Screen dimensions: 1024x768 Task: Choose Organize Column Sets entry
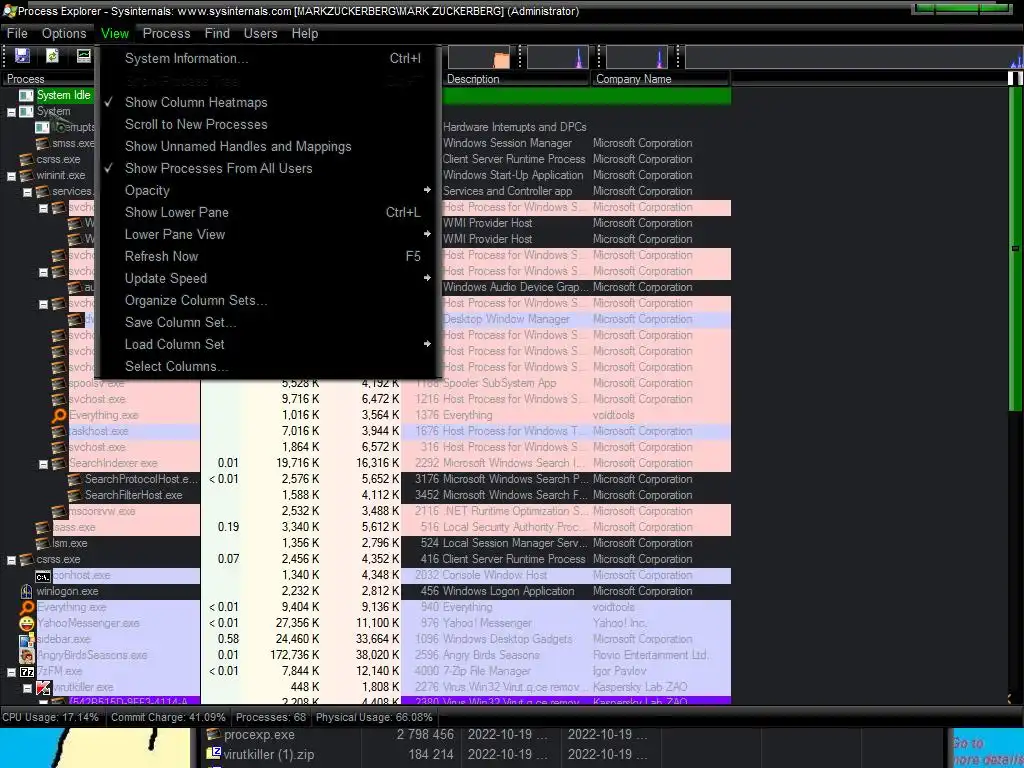coord(266,300)
